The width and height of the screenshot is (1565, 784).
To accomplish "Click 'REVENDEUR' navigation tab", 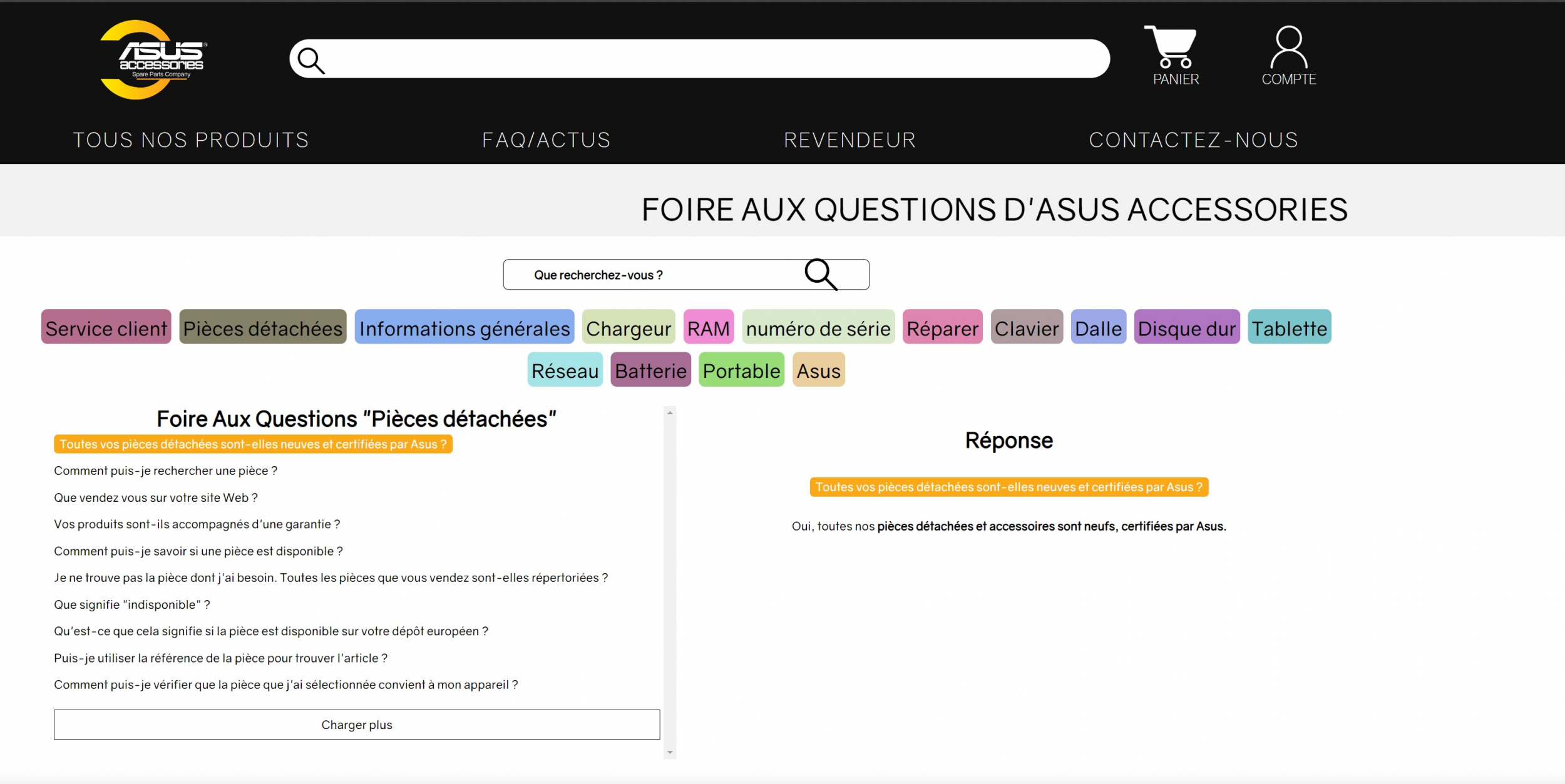I will point(850,139).
